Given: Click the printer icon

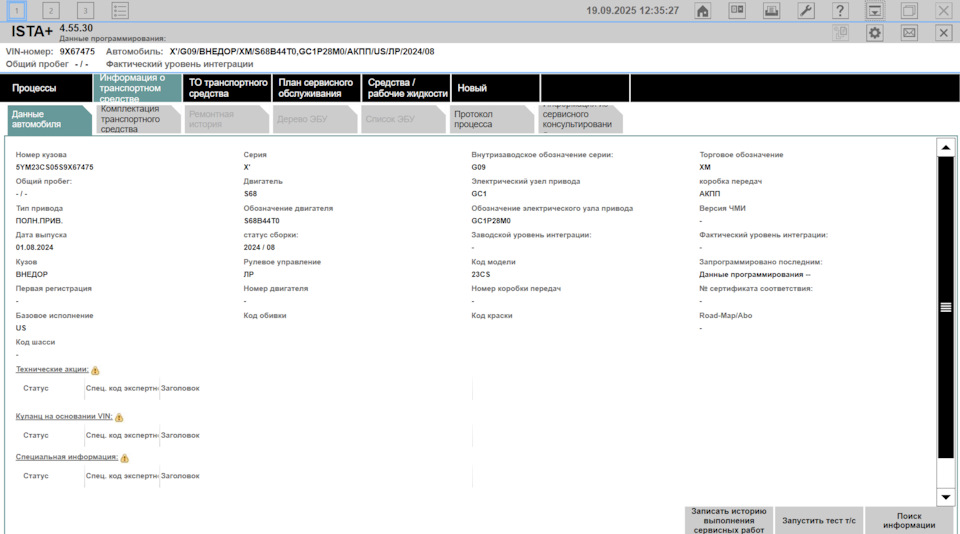Looking at the screenshot, I should (x=771, y=10).
